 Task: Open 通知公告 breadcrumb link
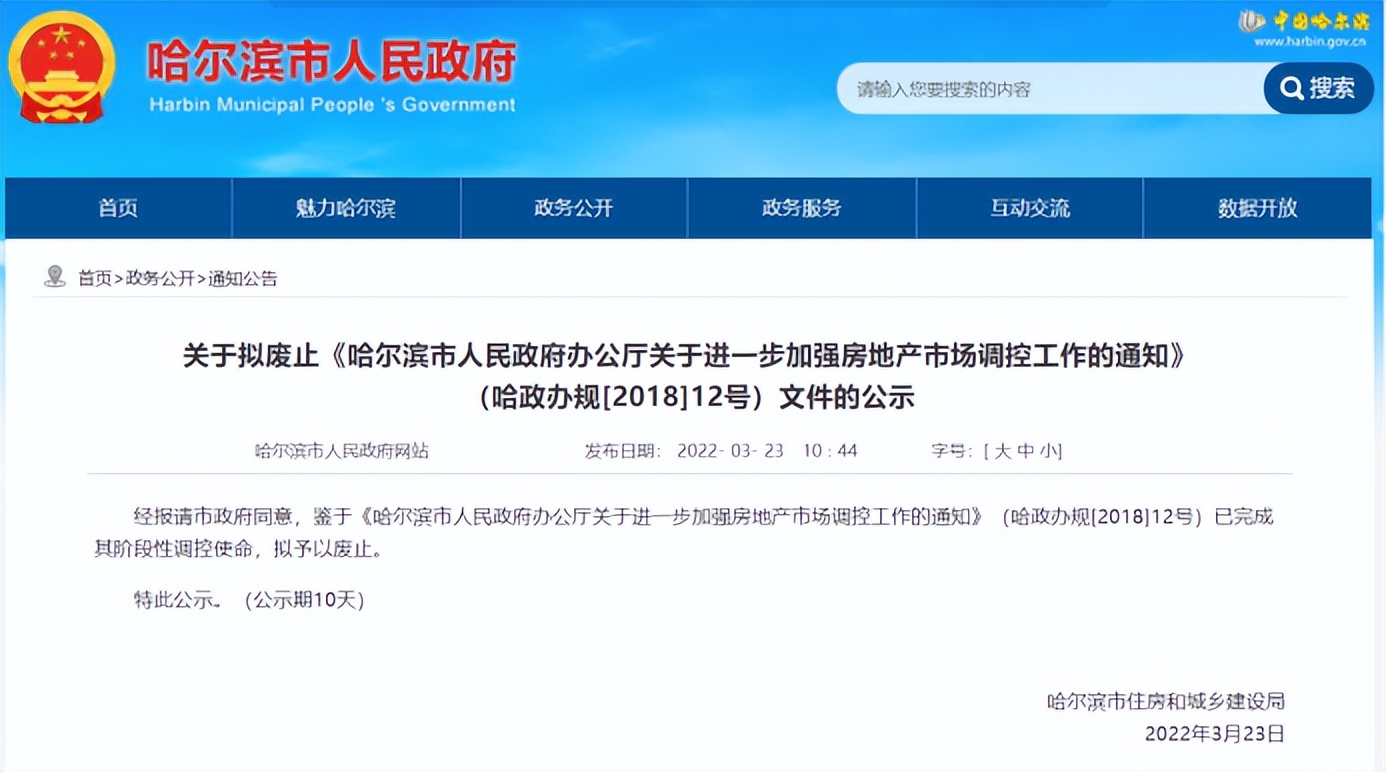pos(243,279)
